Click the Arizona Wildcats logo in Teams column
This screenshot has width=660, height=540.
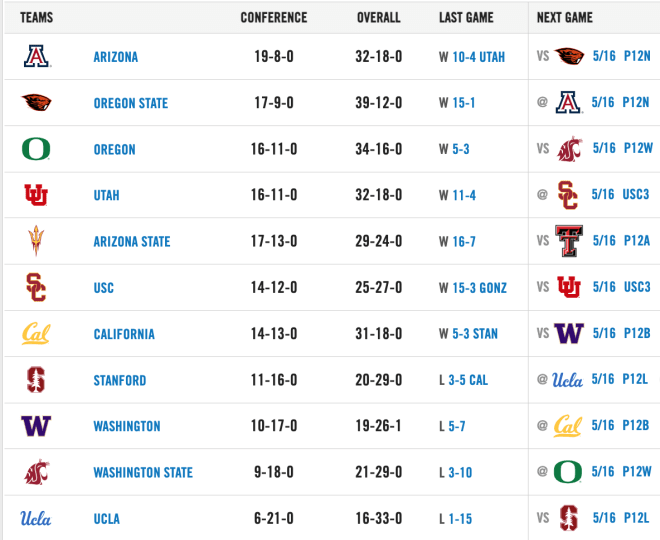pos(37,56)
